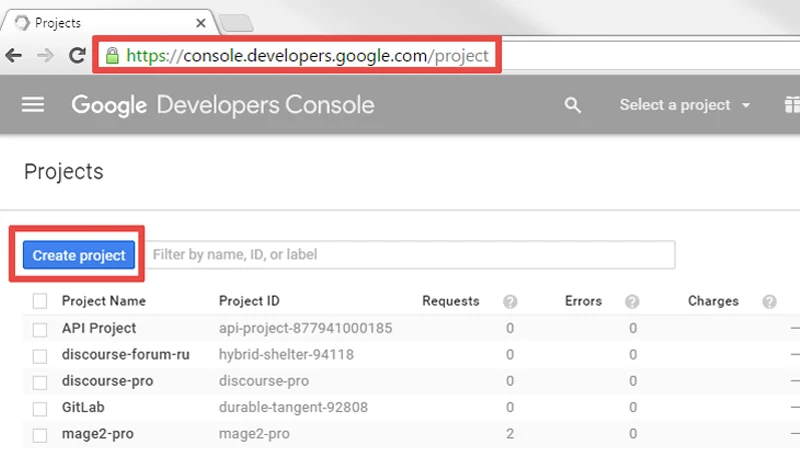Click the Requests column help icon
The image size is (800, 450).
click(x=510, y=301)
